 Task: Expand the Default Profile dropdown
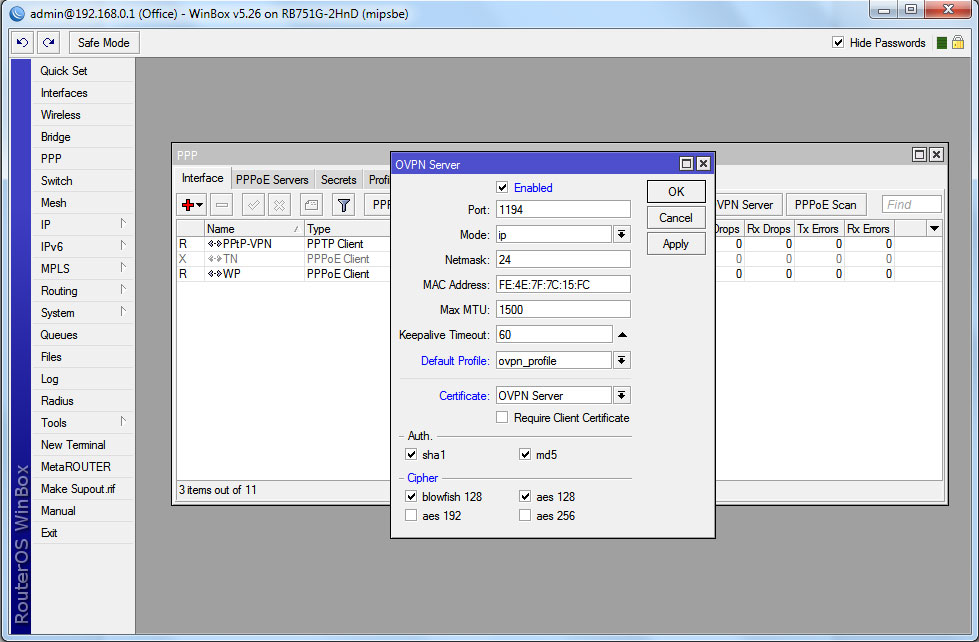click(621, 360)
